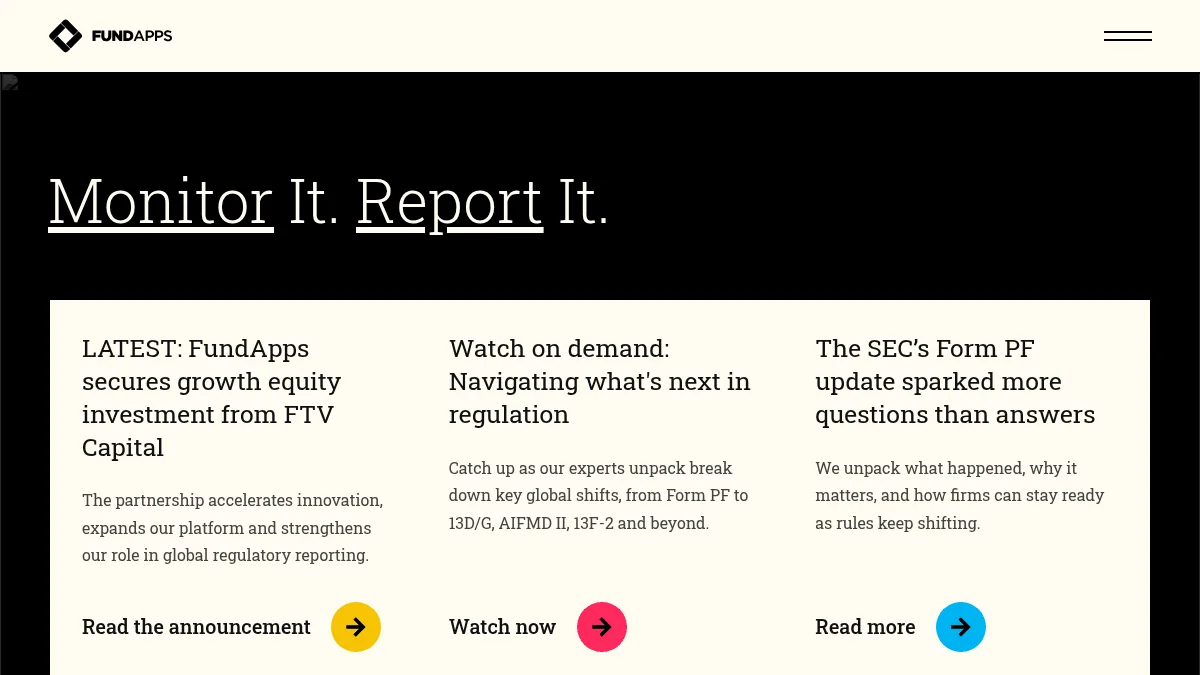This screenshot has height=675, width=1200.
Task: Open Watch on demand regulation headline
Action: click(x=599, y=381)
